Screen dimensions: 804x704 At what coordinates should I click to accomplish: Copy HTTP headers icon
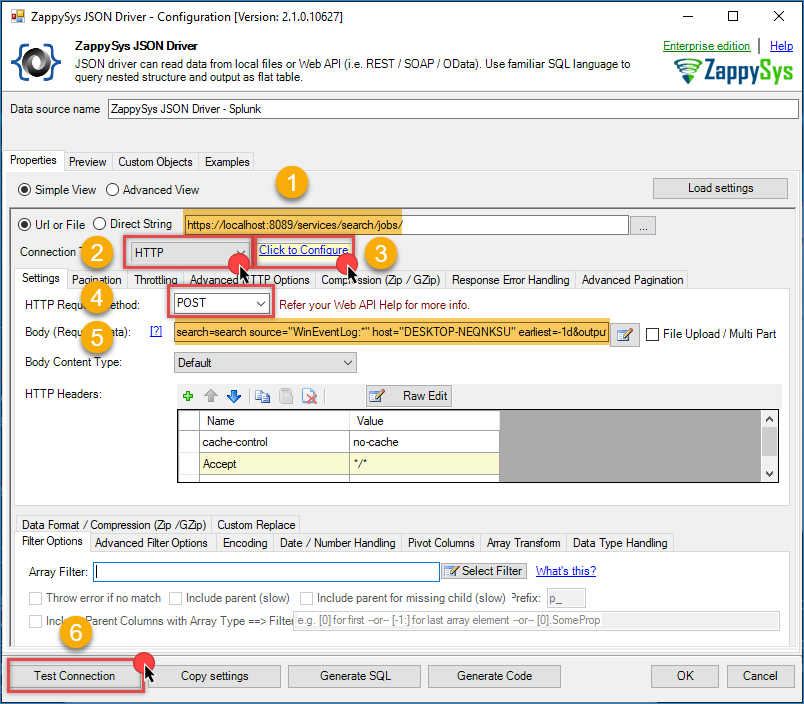pos(263,396)
